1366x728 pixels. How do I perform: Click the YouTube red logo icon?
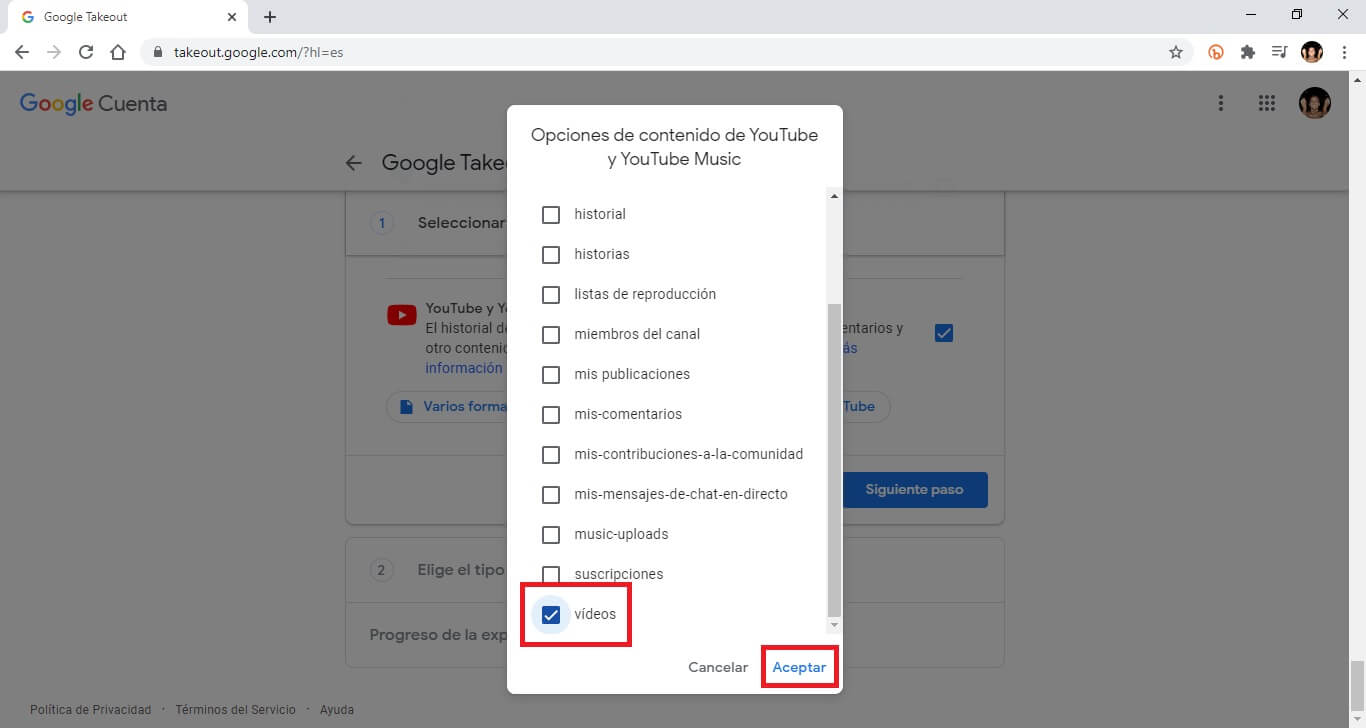[x=402, y=316]
